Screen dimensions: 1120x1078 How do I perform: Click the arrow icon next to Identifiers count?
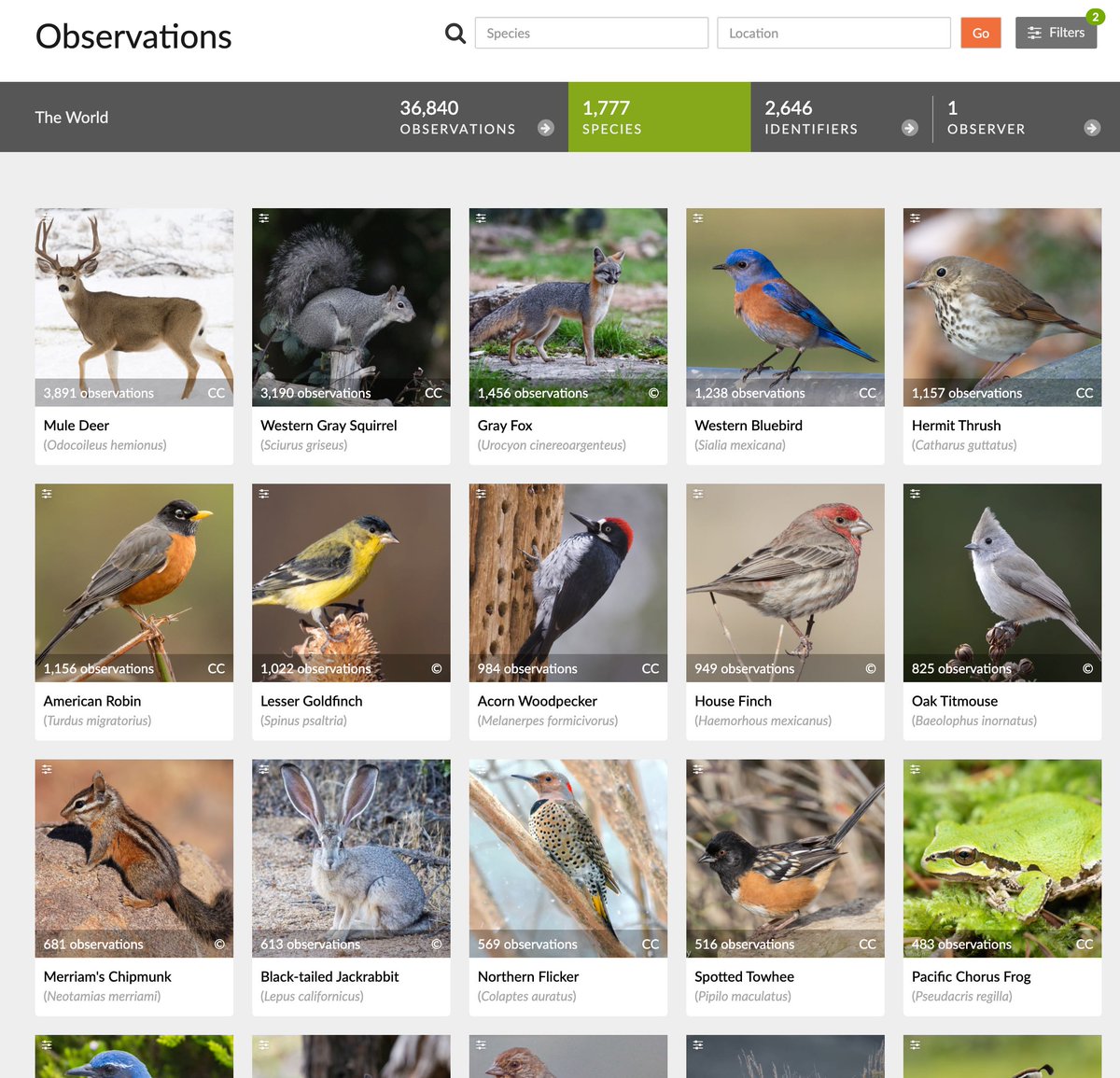[x=910, y=128]
